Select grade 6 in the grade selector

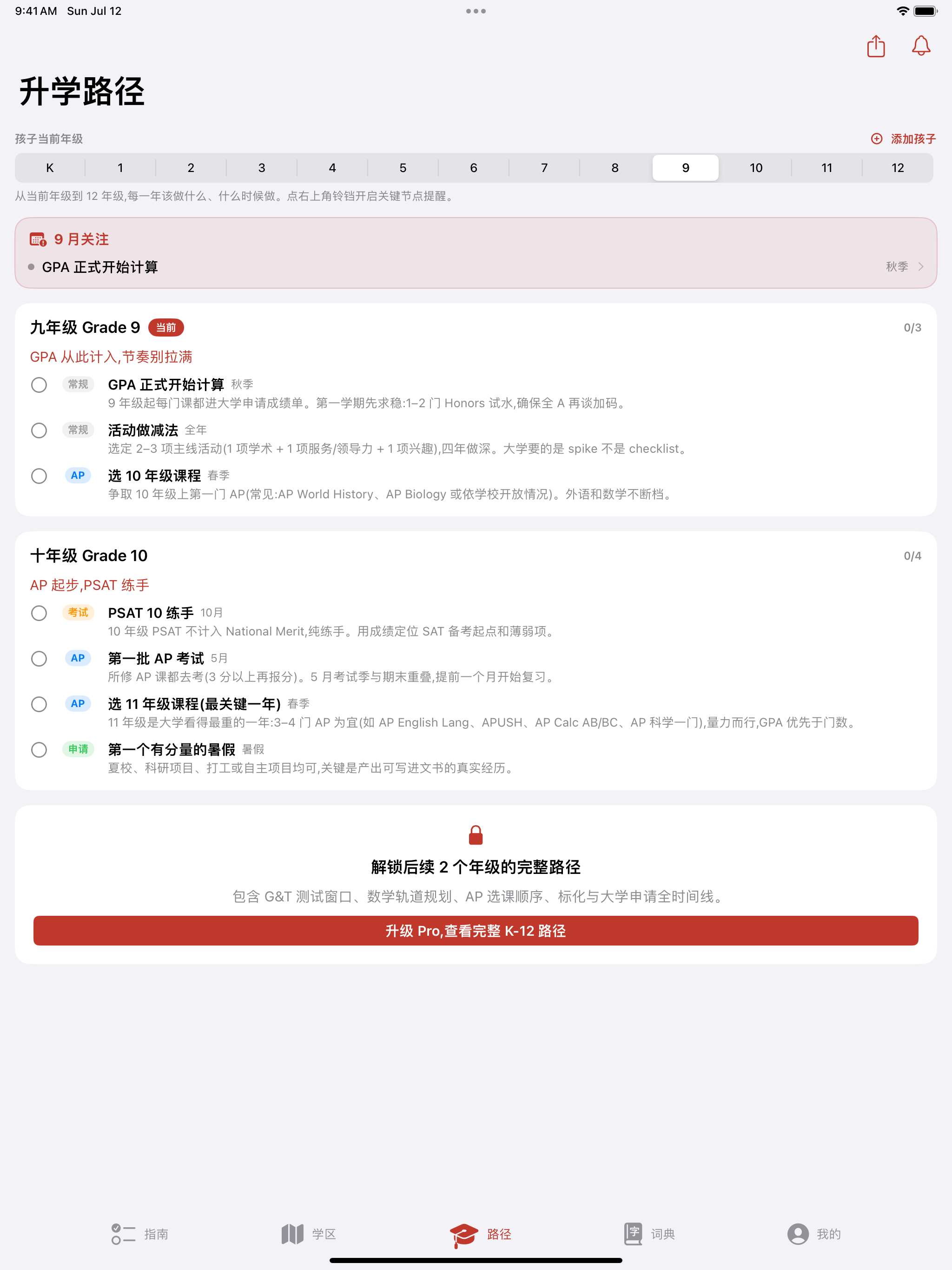click(474, 168)
